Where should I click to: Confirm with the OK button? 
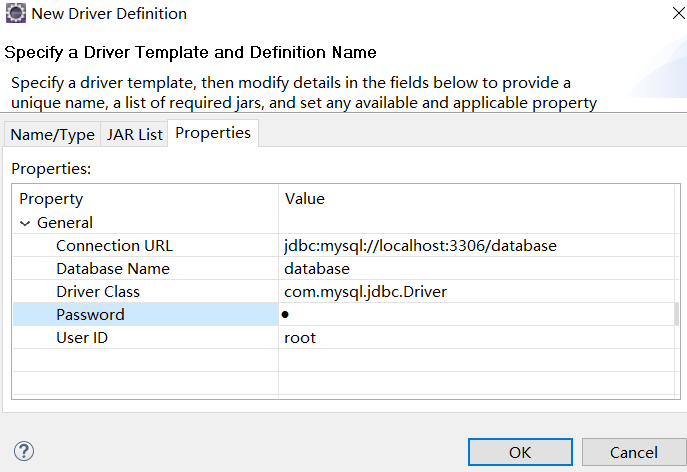tap(520, 452)
